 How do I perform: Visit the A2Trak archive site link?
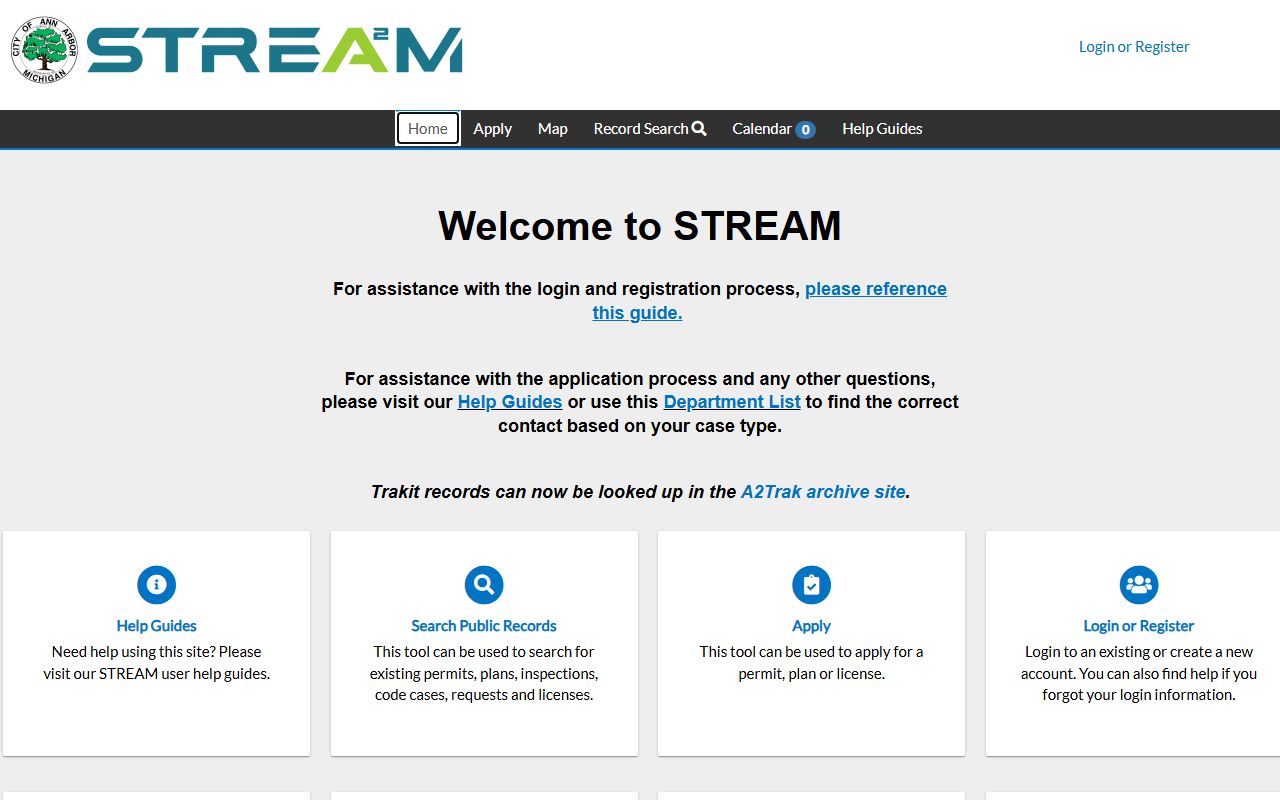(823, 492)
